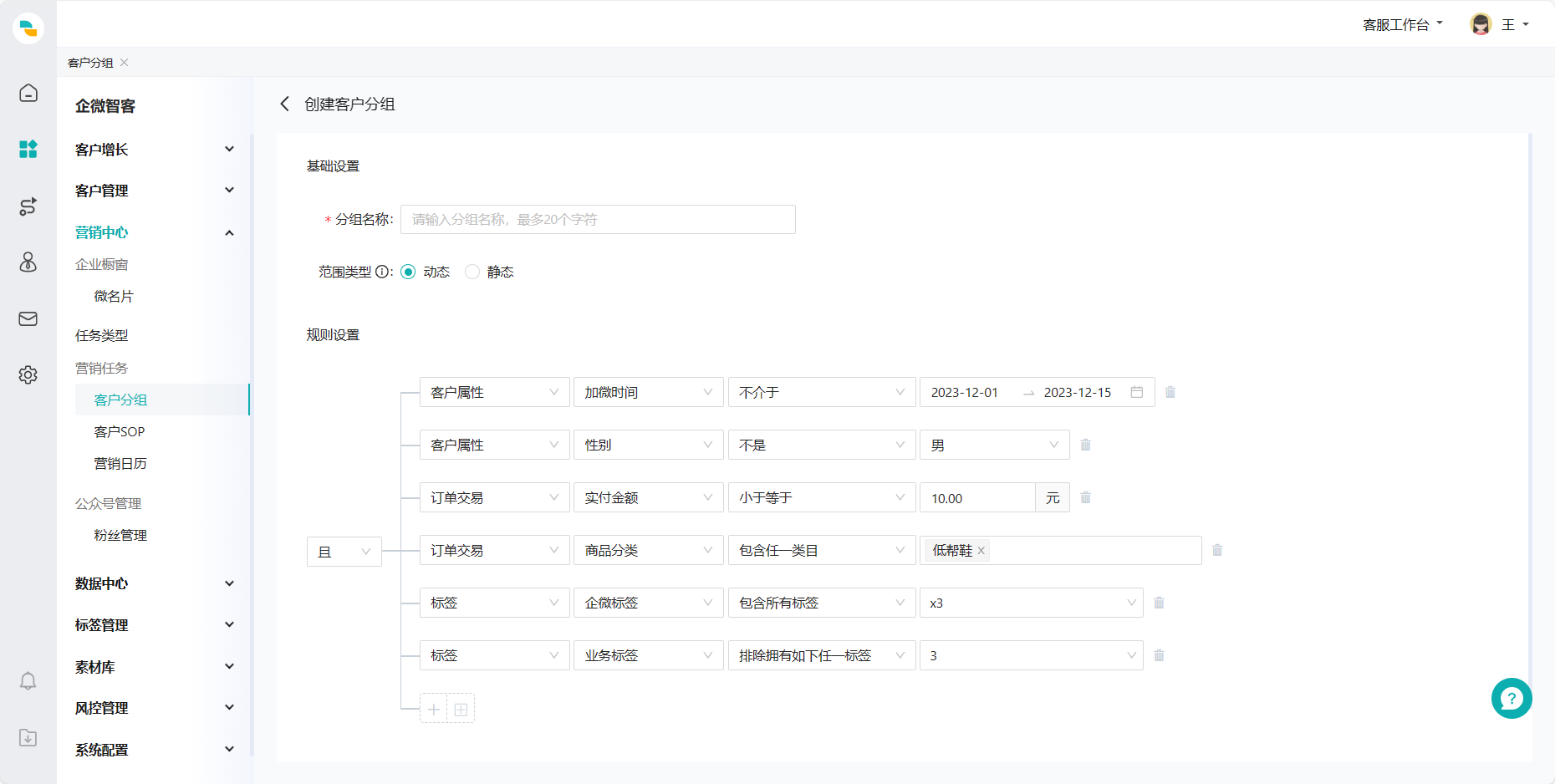Delete the 业务标签 rule row
The image size is (1555, 784).
tap(1159, 655)
